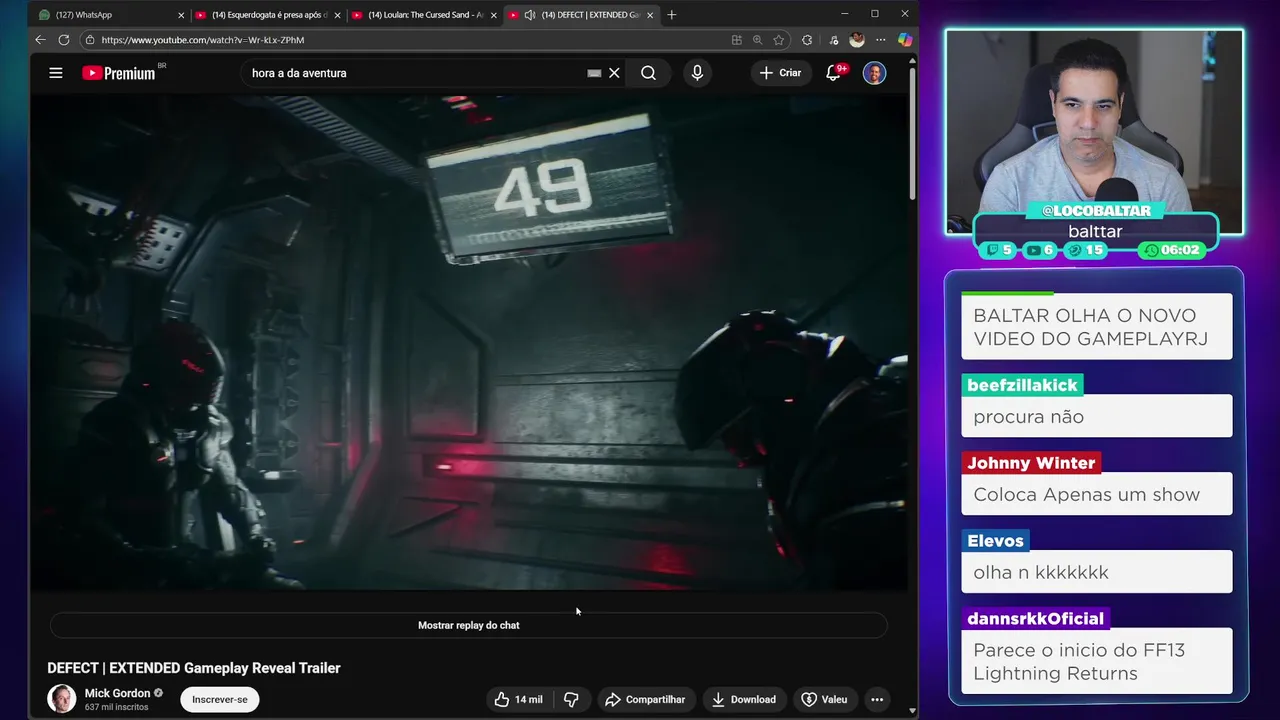Screen dimensions: 1280x720
Task: Close the WhatsApp tab
Action: 181,15
